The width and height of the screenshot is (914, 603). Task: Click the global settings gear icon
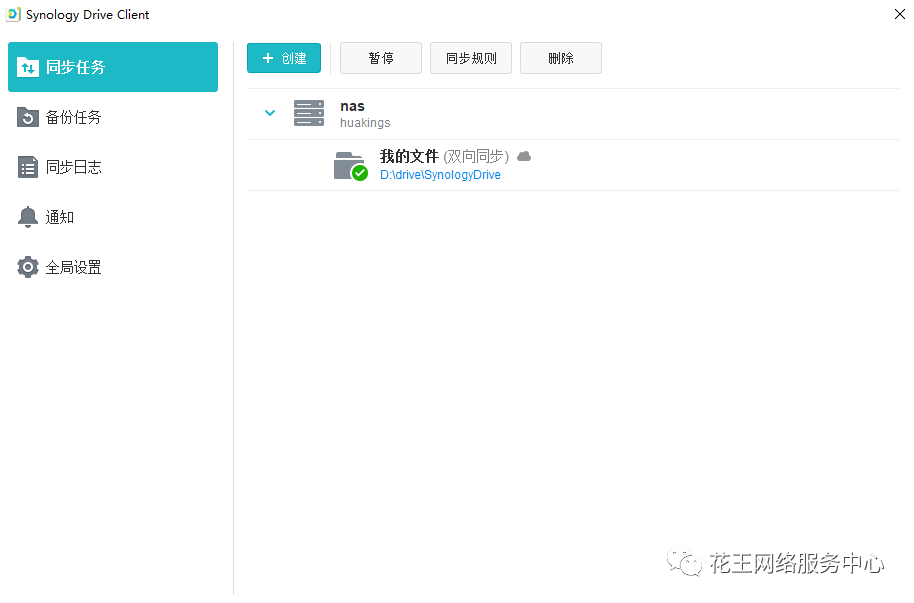coord(27,267)
